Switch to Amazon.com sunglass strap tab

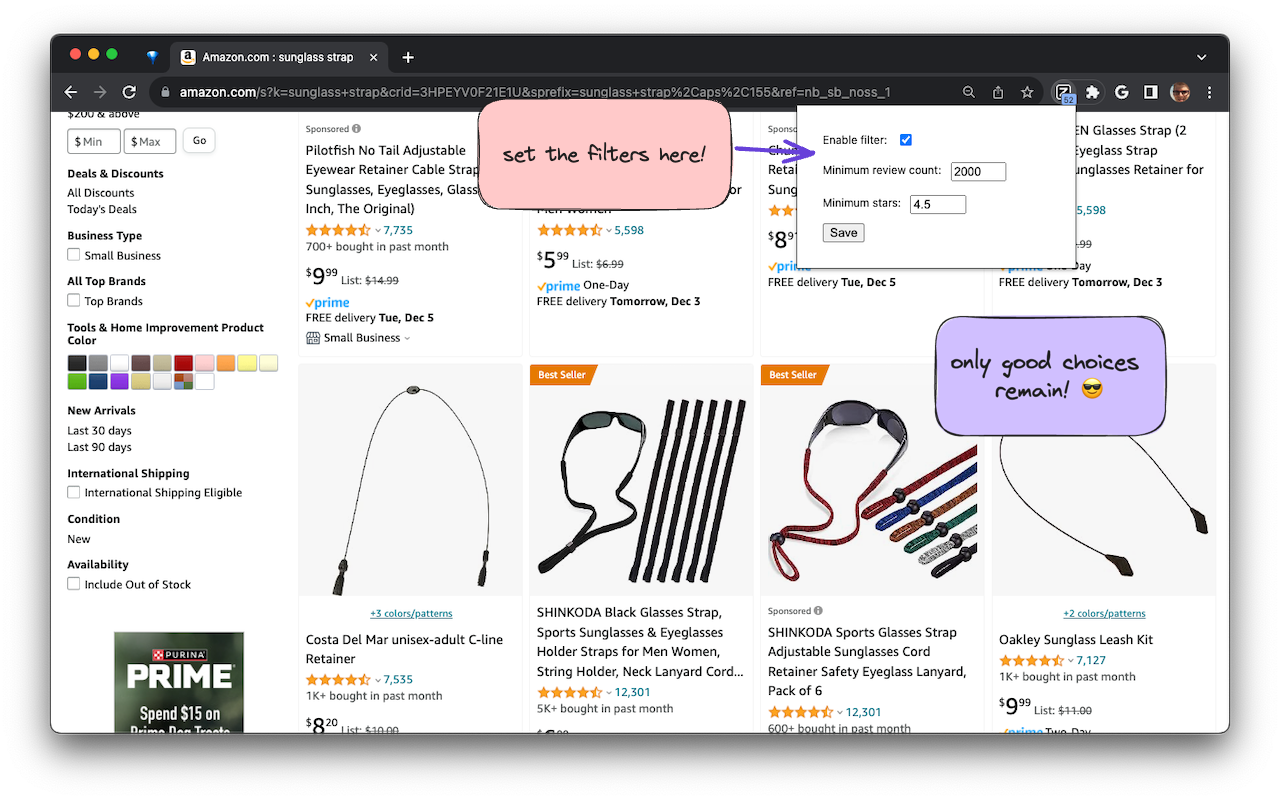(x=278, y=57)
